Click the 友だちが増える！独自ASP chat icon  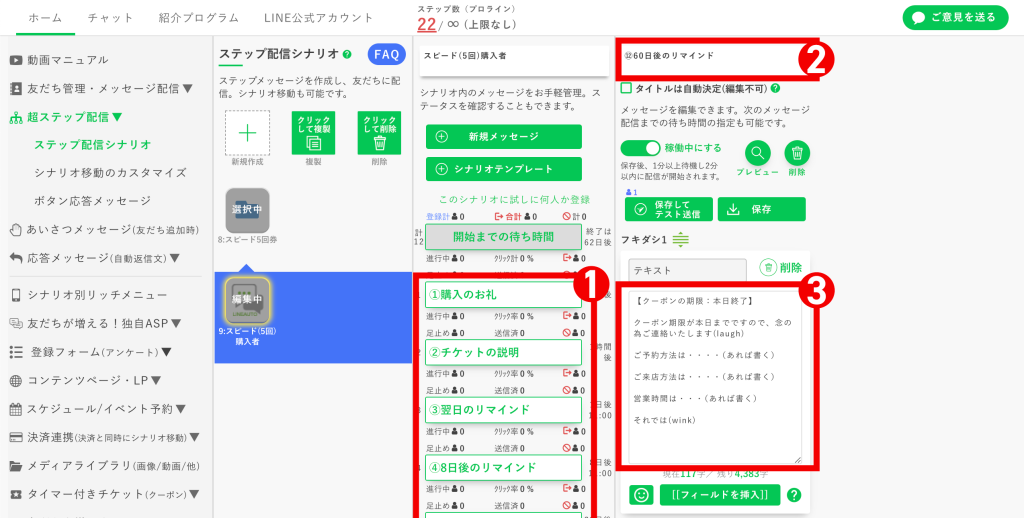[x=16, y=324]
